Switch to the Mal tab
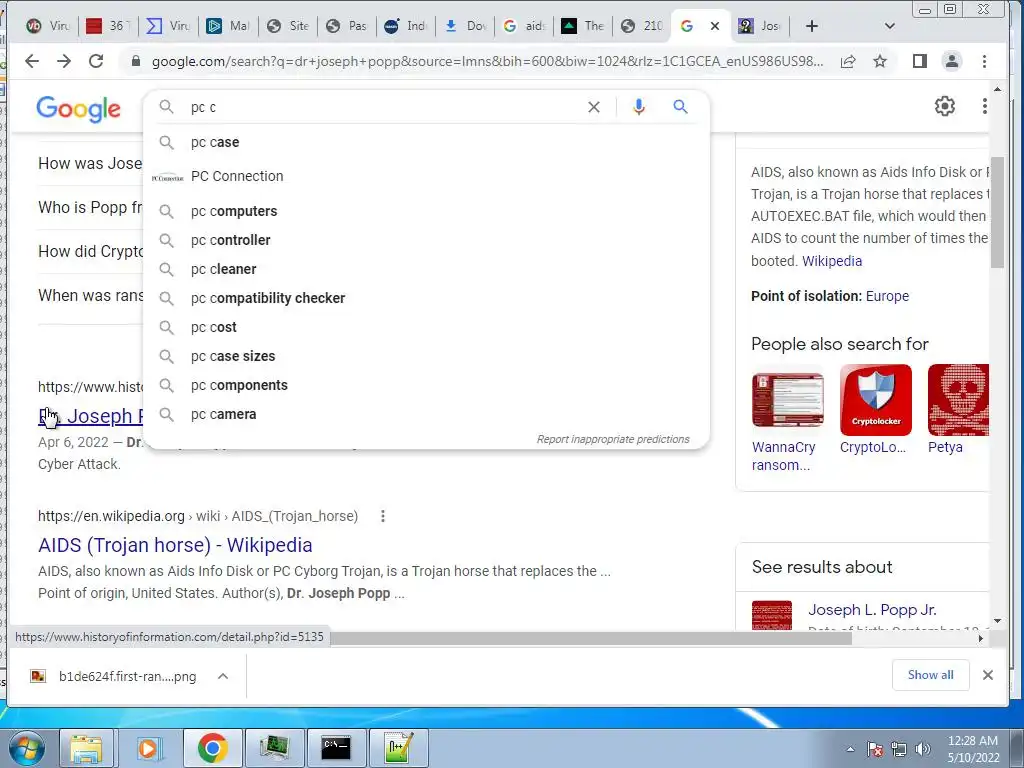Viewport: 1024px width, 768px height. (227, 26)
